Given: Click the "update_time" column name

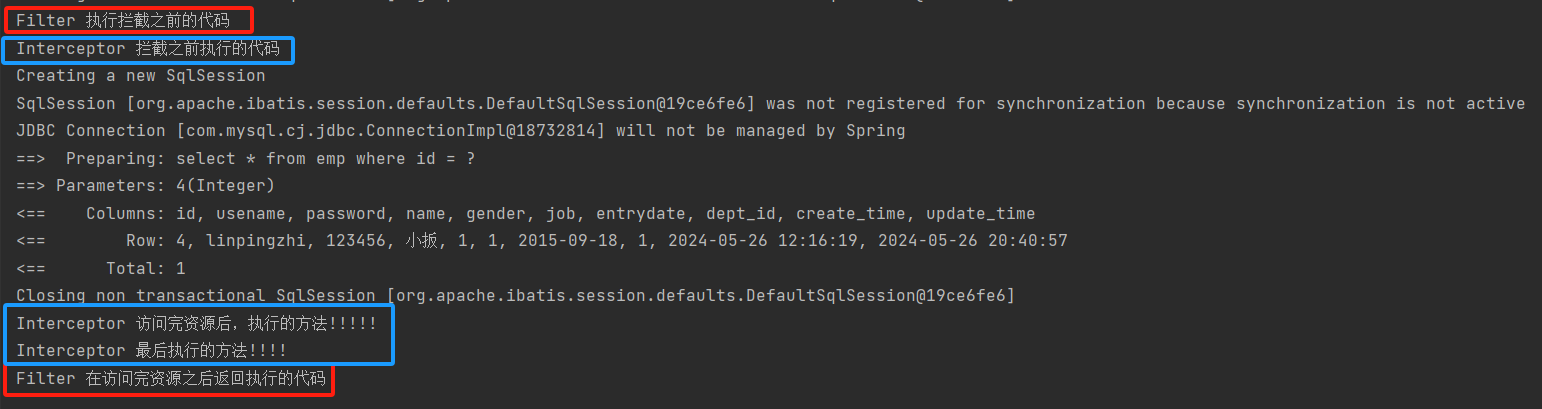Looking at the screenshot, I should 980,214.
